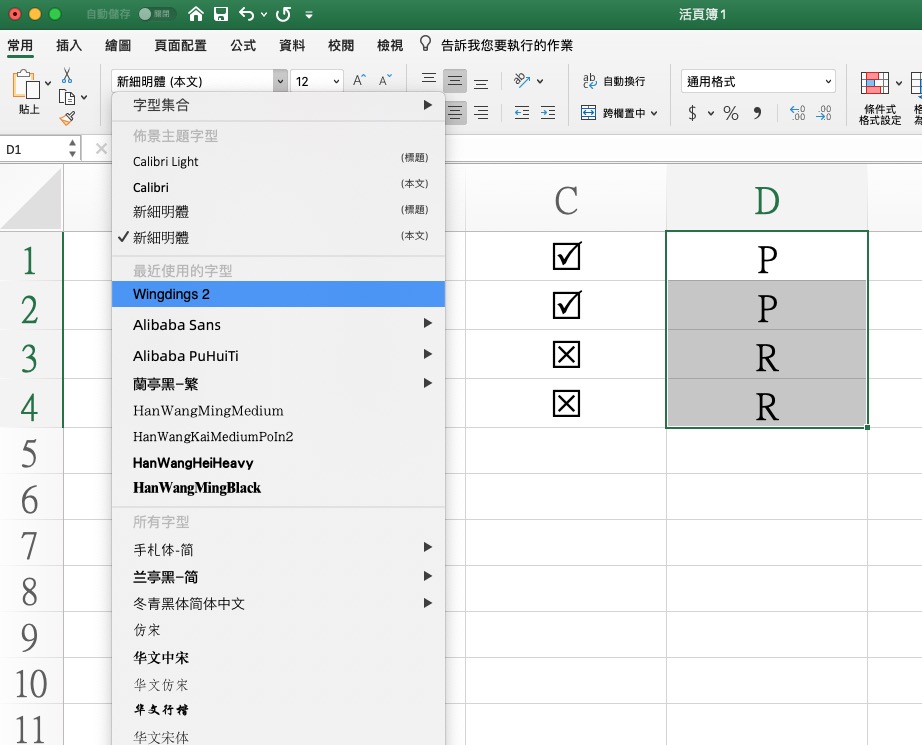Toggle 自動換行 wrap text
922x745 pixels.
613,81
